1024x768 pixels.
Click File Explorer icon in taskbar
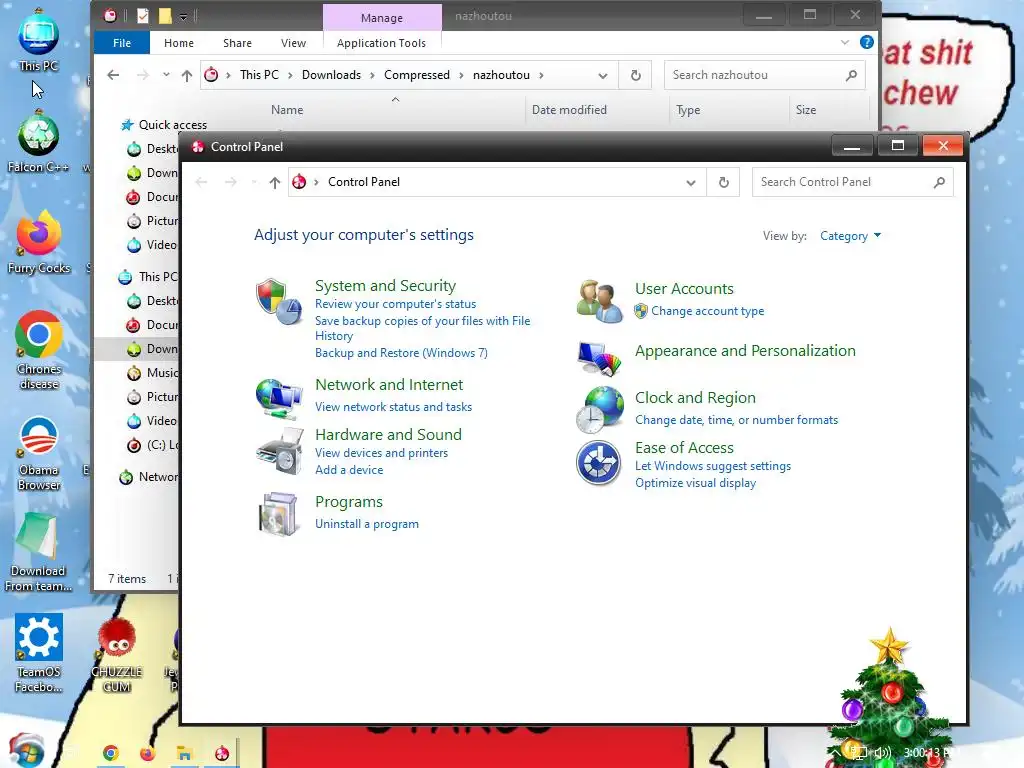[185, 753]
